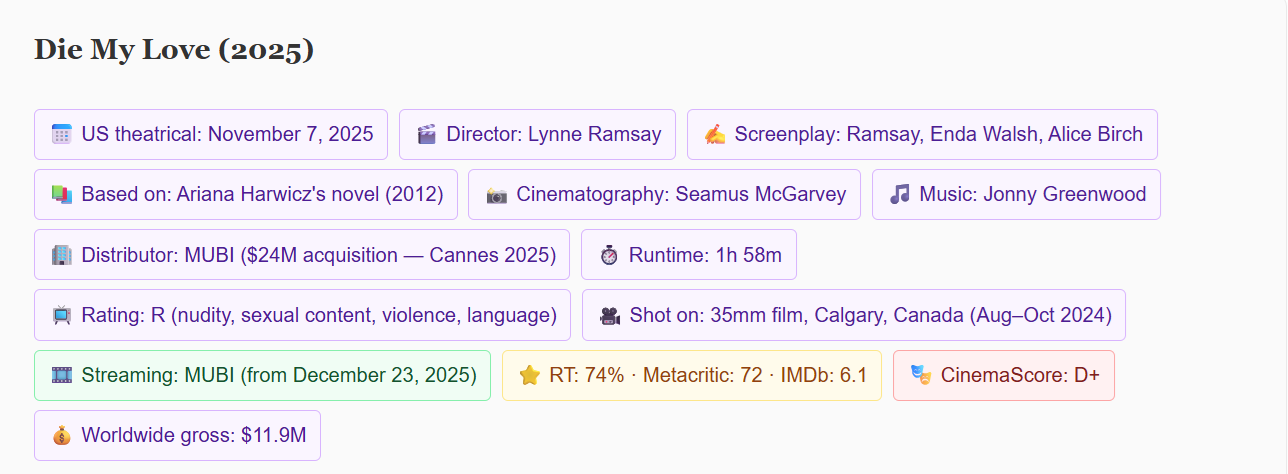
Task: Click the music note icon beside Music
Action: pyautogui.click(x=900, y=195)
